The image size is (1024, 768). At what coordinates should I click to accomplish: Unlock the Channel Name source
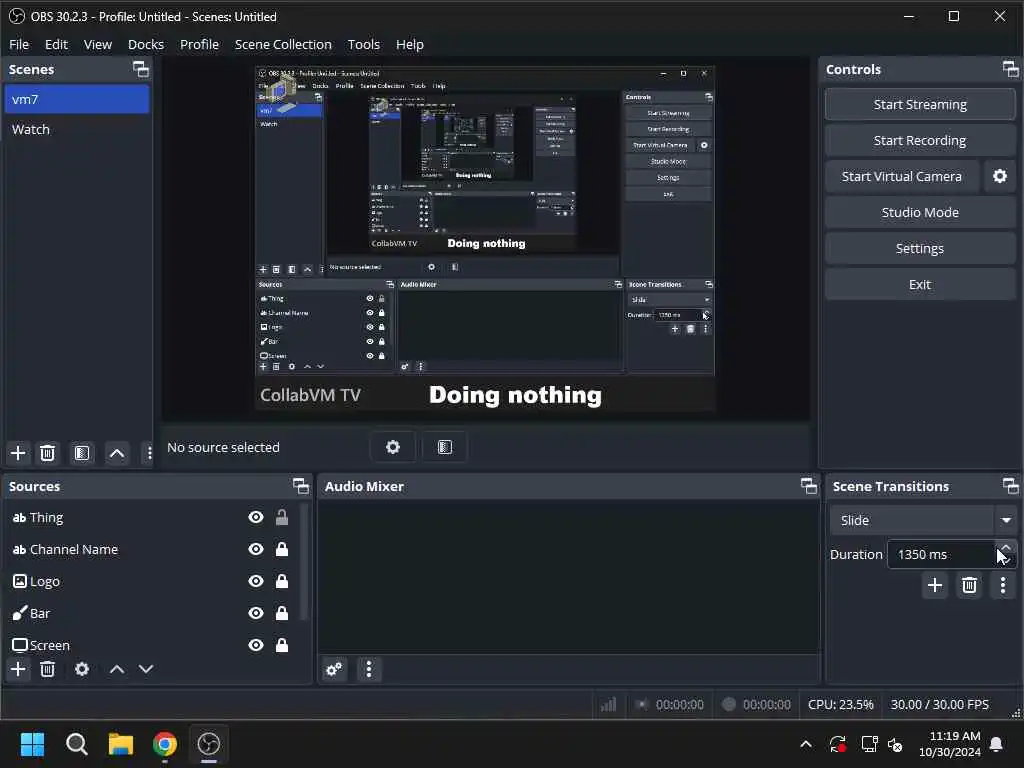[x=281, y=549]
